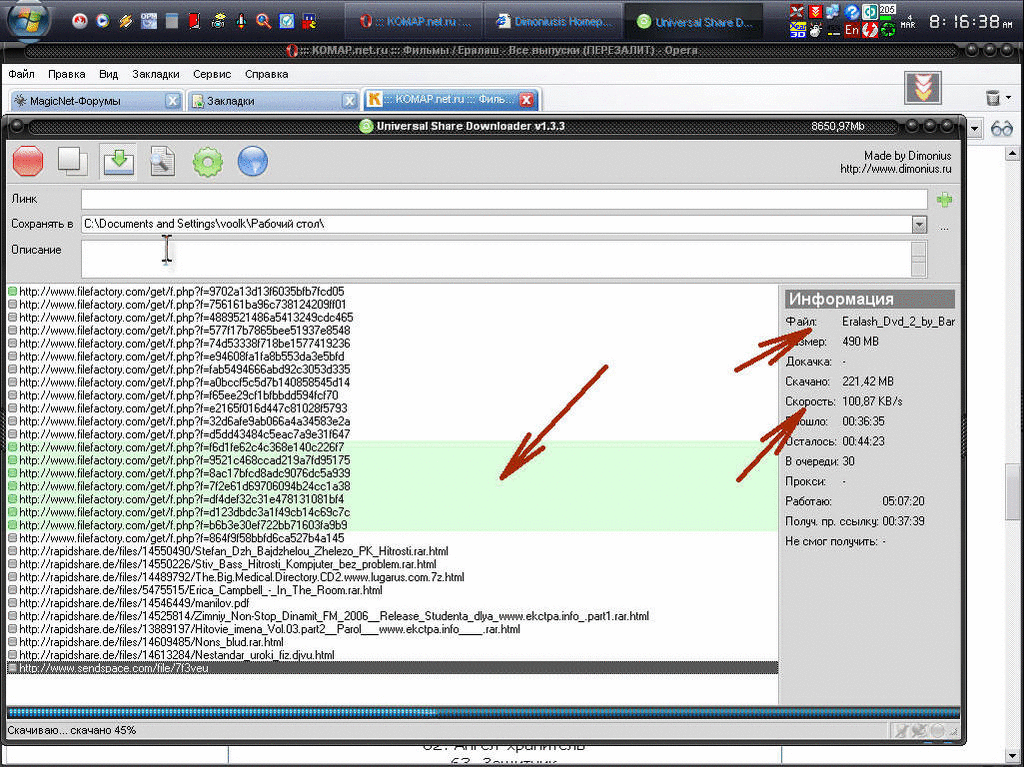The width and height of the screenshot is (1024, 767).
Task: Click the blue help icon in system tray
Action: tap(852, 11)
